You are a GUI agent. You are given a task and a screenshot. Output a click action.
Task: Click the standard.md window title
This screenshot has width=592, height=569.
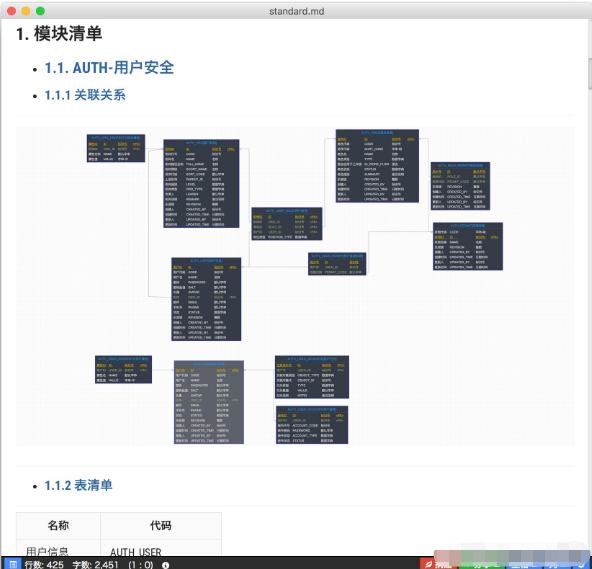pos(296,11)
